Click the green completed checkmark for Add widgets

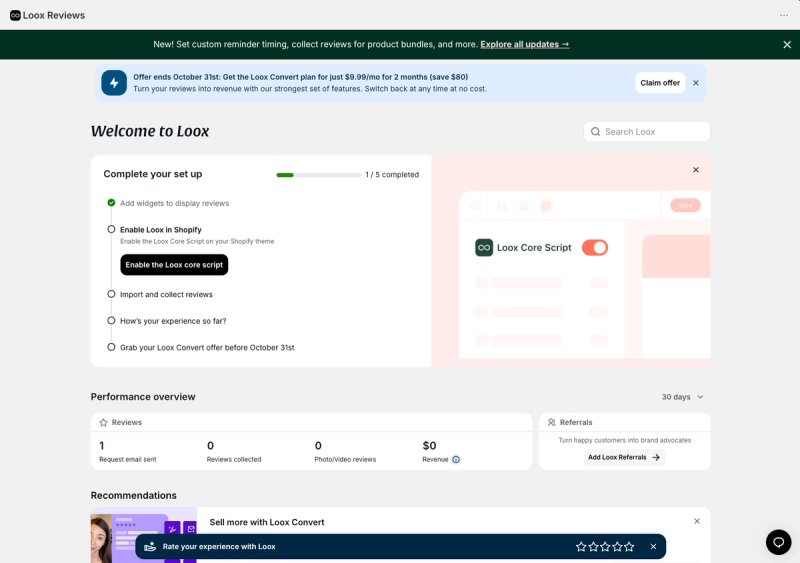coord(111,203)
